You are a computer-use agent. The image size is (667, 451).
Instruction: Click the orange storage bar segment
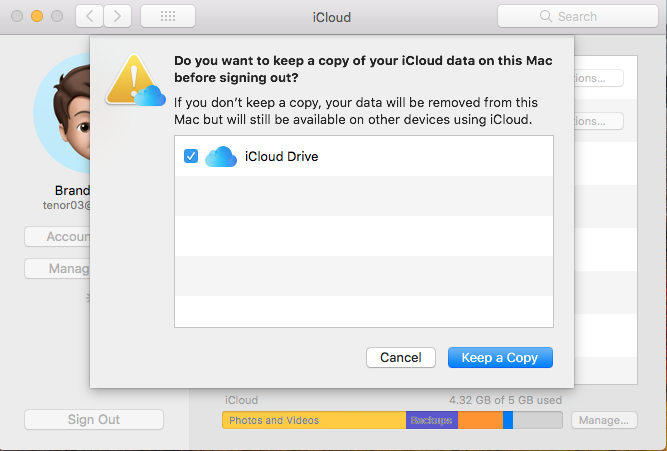tap(480, 420)
